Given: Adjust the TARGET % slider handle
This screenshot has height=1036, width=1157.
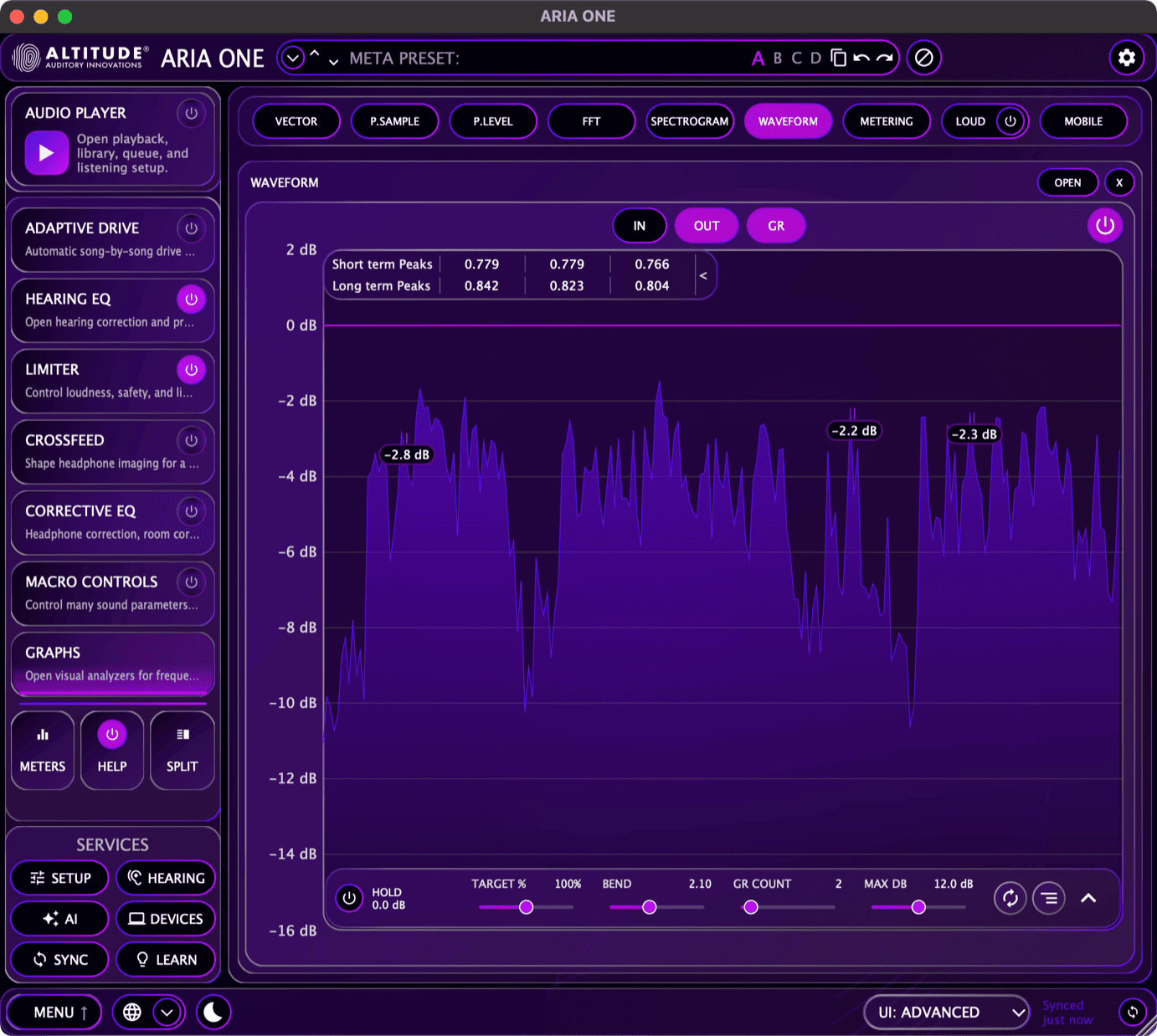Looking at the screenshot, I should pyautogui.click(x=527, y=907).
